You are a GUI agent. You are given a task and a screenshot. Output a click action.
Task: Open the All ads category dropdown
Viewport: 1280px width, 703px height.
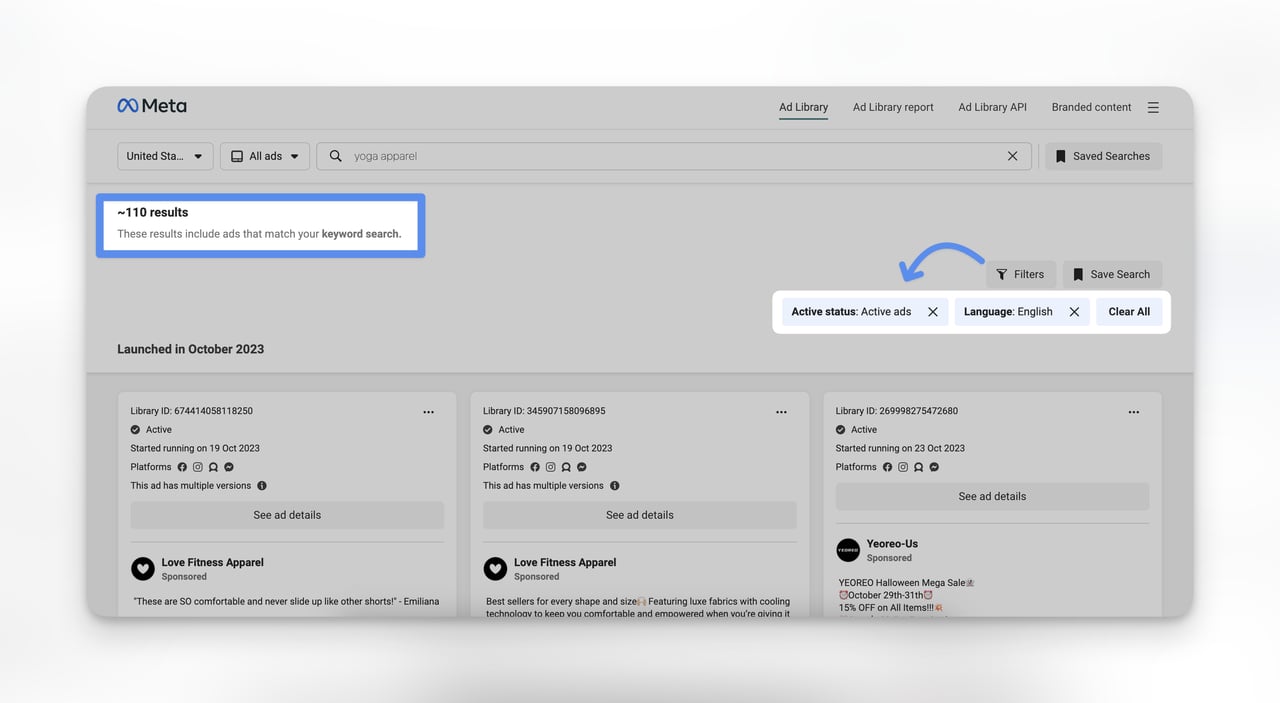click(x=265, y=156)
